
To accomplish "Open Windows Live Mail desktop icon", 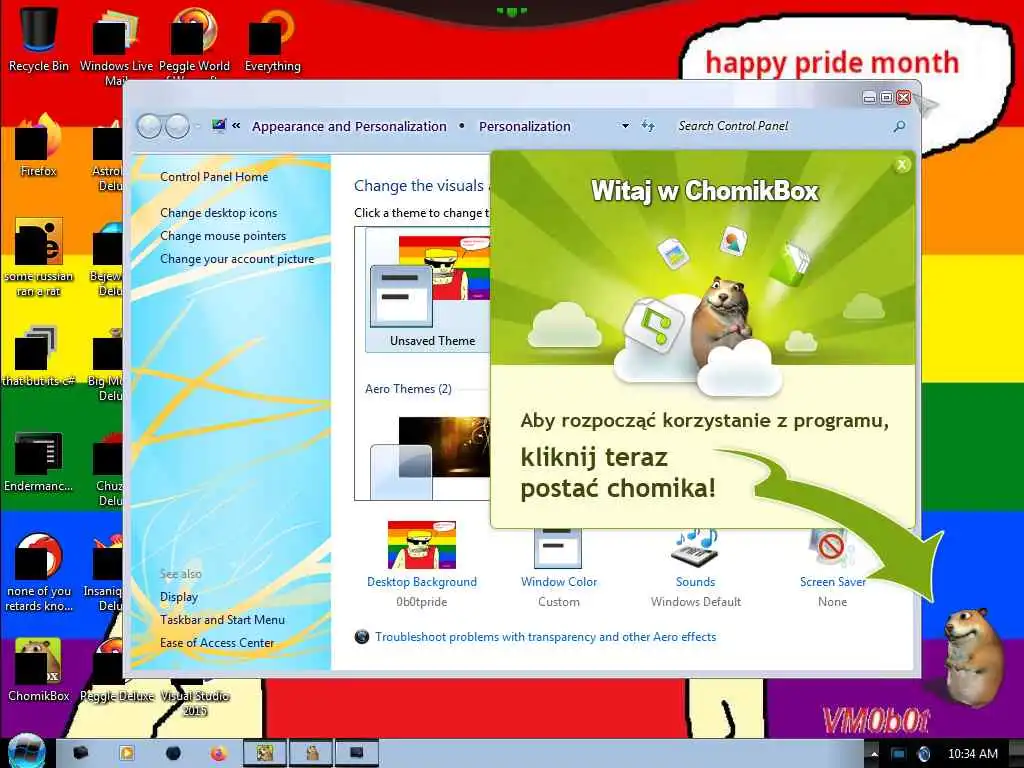I will click(116, 42).
